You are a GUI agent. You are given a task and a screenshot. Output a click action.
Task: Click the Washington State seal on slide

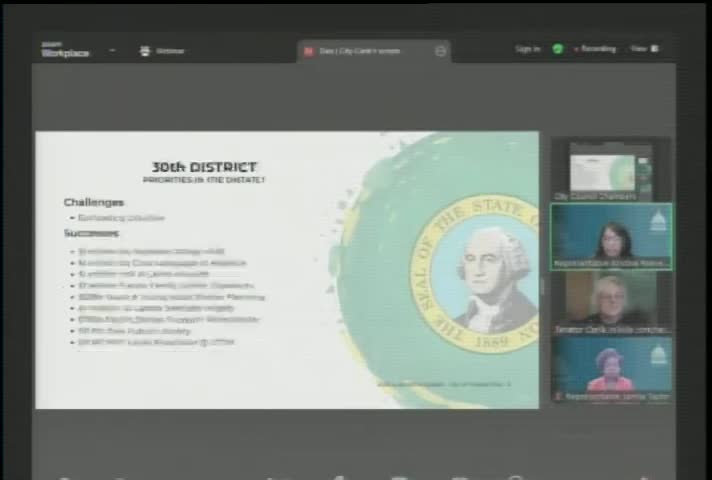tap(475, 274)
